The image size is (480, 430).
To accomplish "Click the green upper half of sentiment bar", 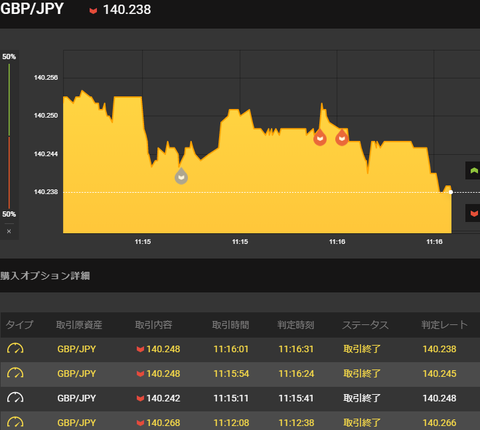I will click(x=9, y=100).
